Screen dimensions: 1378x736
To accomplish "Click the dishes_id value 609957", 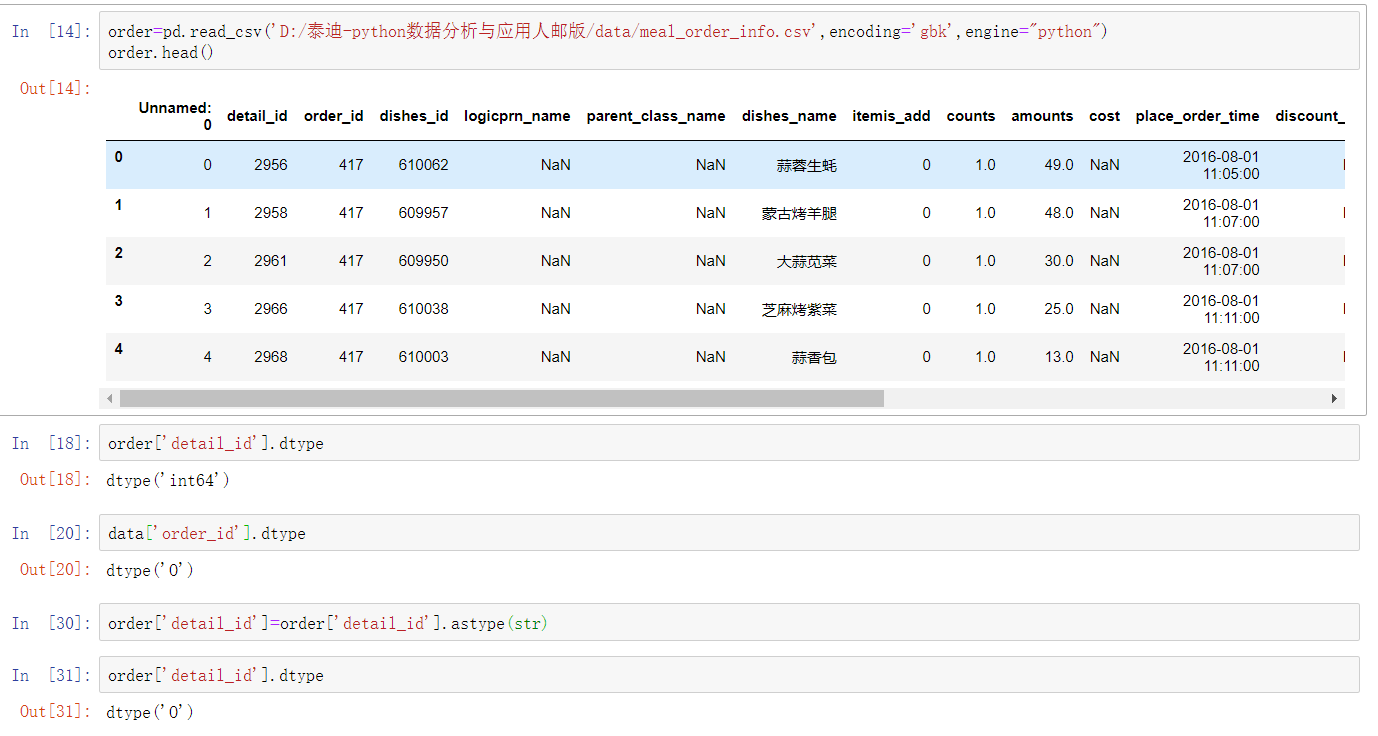I will (x=424, y=213).
